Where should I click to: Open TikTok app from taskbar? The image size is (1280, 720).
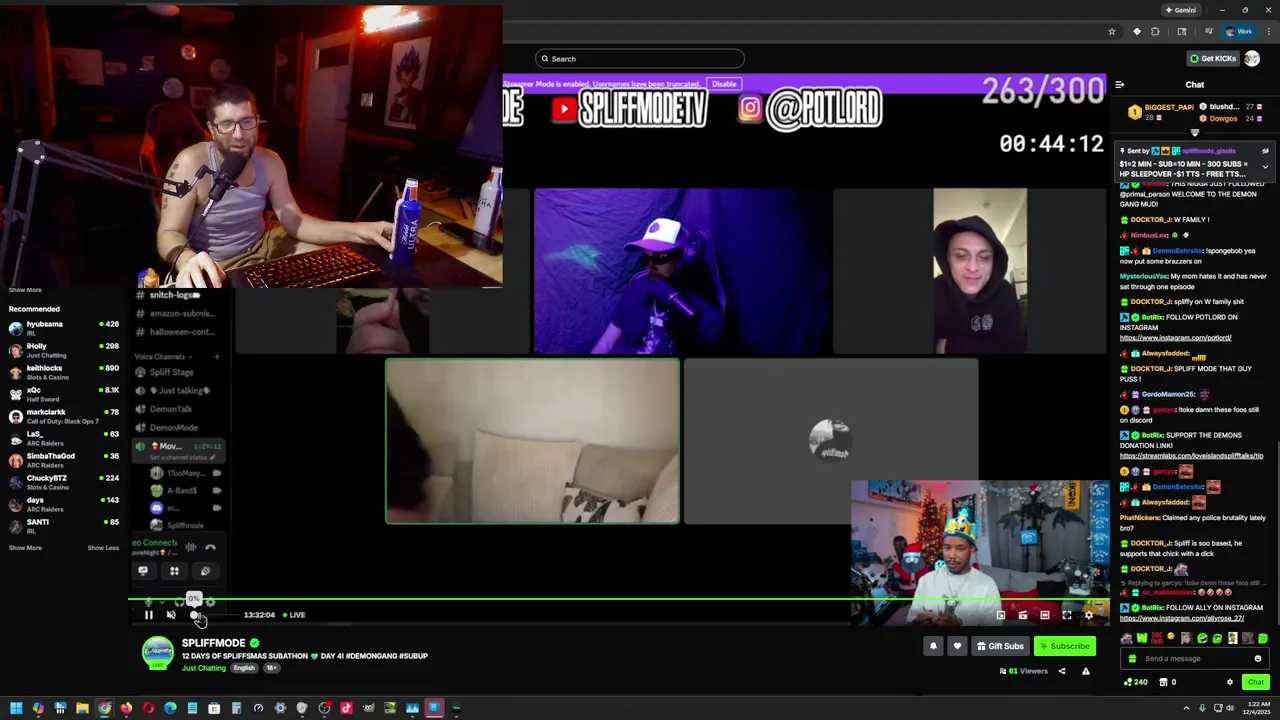(346, 708)
